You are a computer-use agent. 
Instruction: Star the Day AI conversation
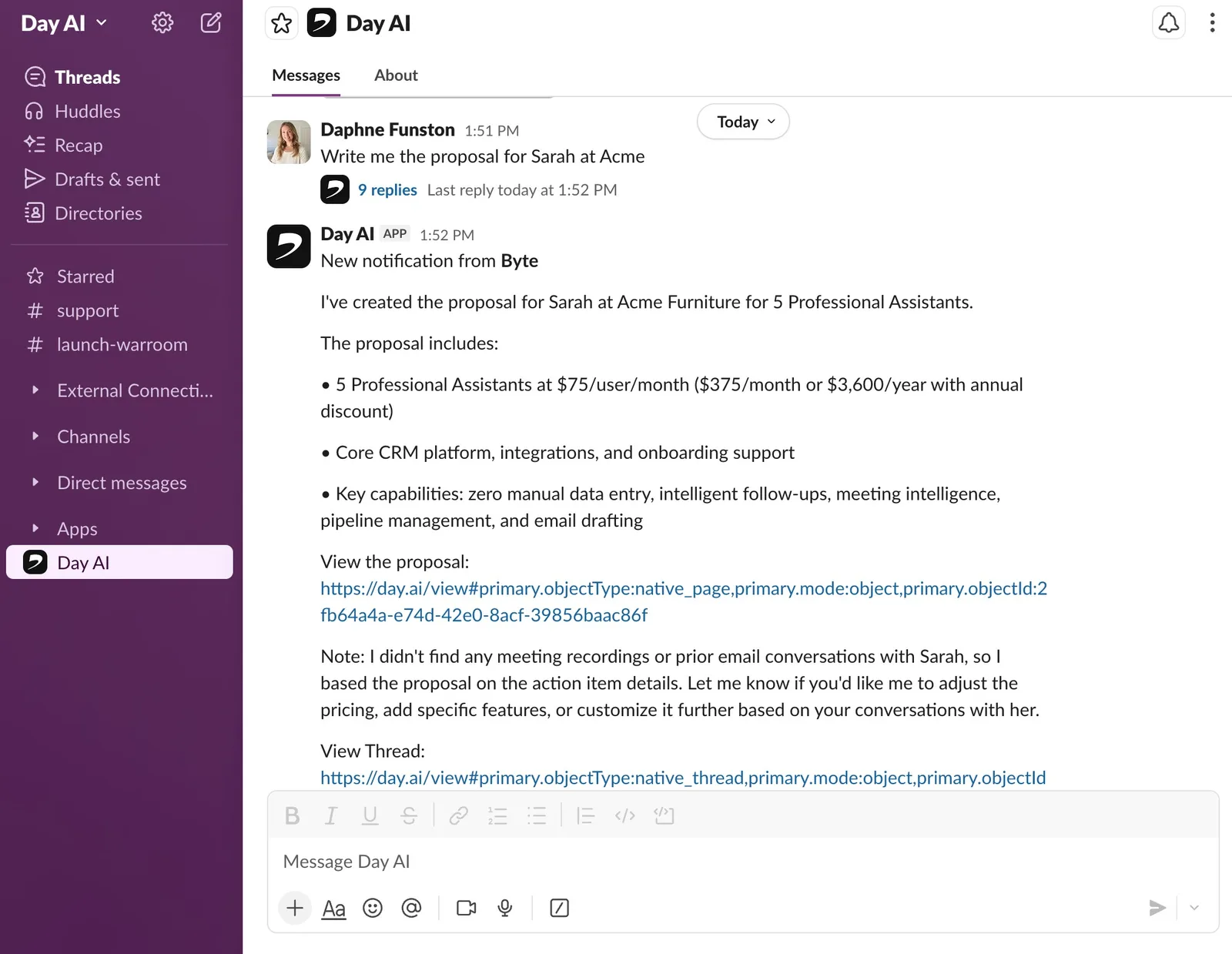click(282, 23)
